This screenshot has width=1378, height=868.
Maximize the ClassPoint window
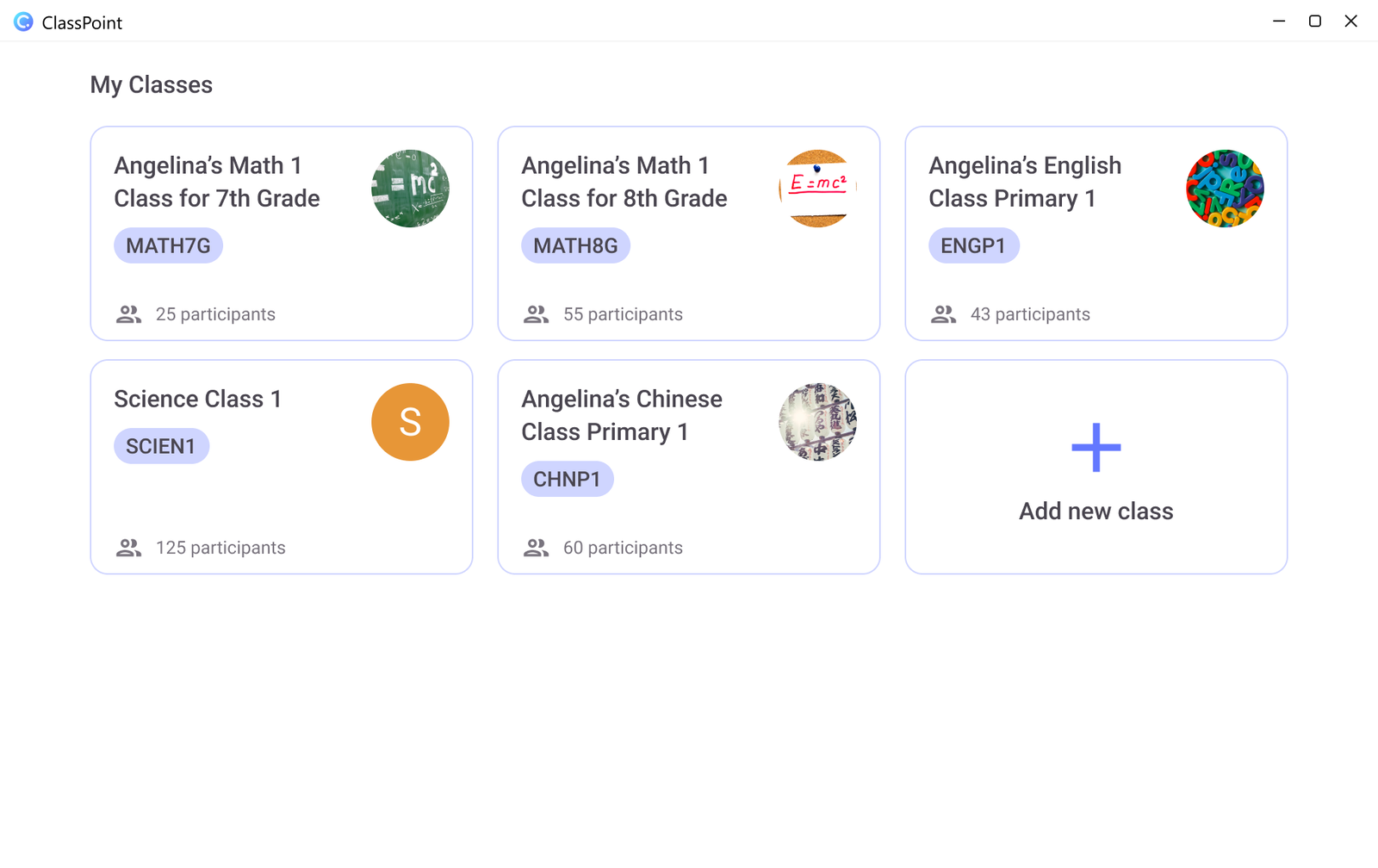1314,22
